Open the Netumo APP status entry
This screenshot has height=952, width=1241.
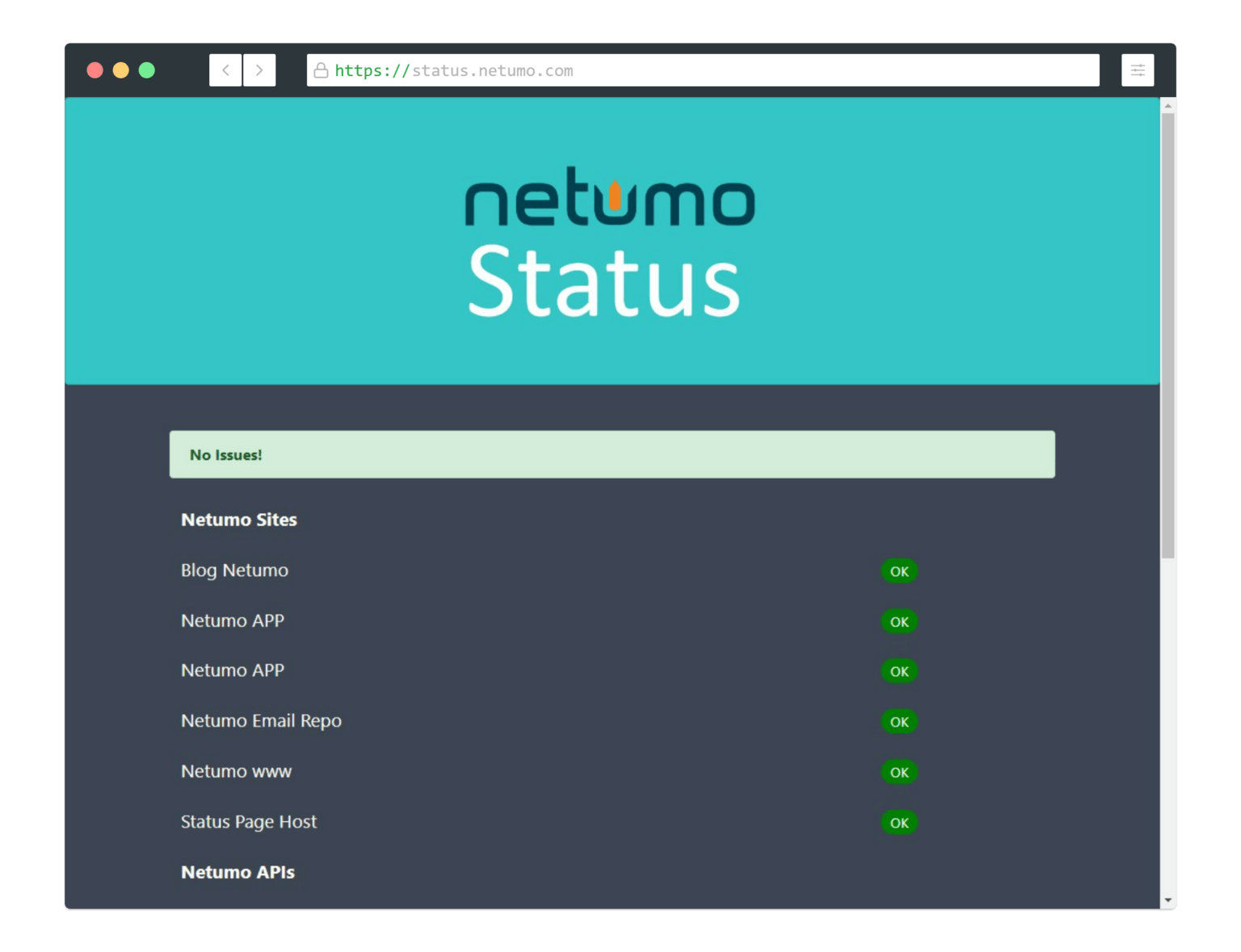(232, 621)
